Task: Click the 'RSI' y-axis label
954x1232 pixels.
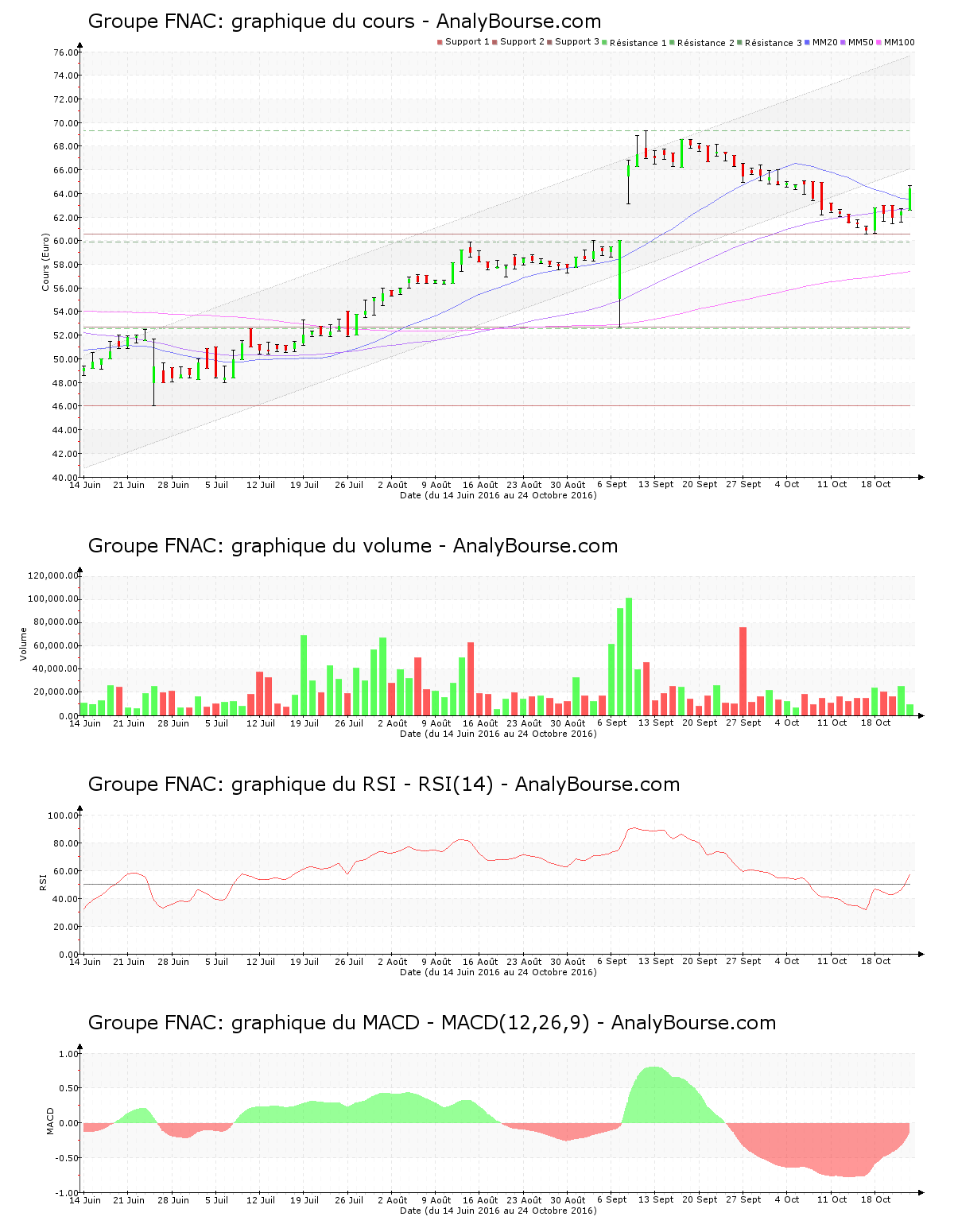Action: [x=43, y=881]
